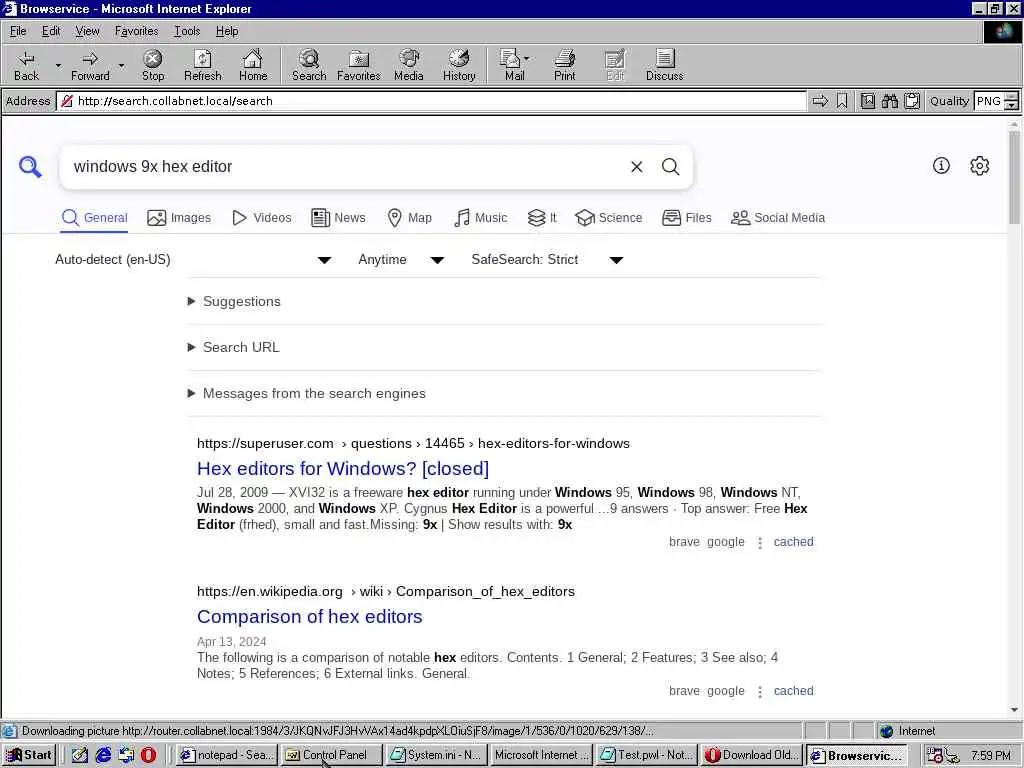The height and width of the screenshot is (768, 1024).
Task: Open the Back button history dropdown arrow
Action: coord(58,65)
